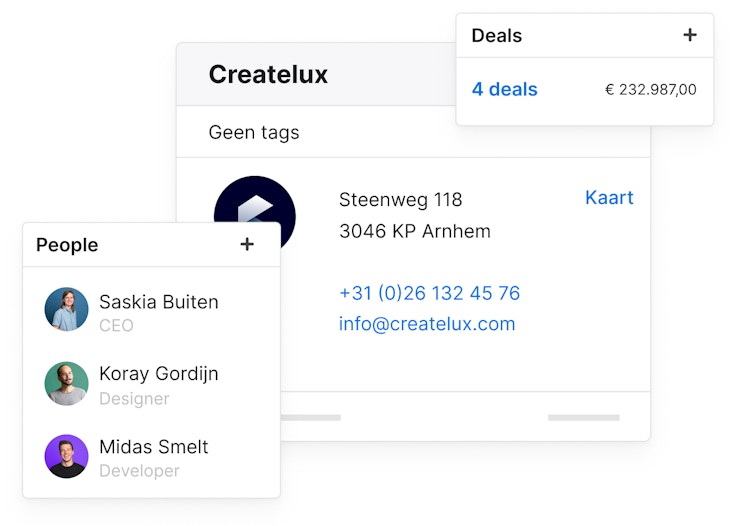
Task: Select Midas Smelt's name entry
Action: click(153, 447)
